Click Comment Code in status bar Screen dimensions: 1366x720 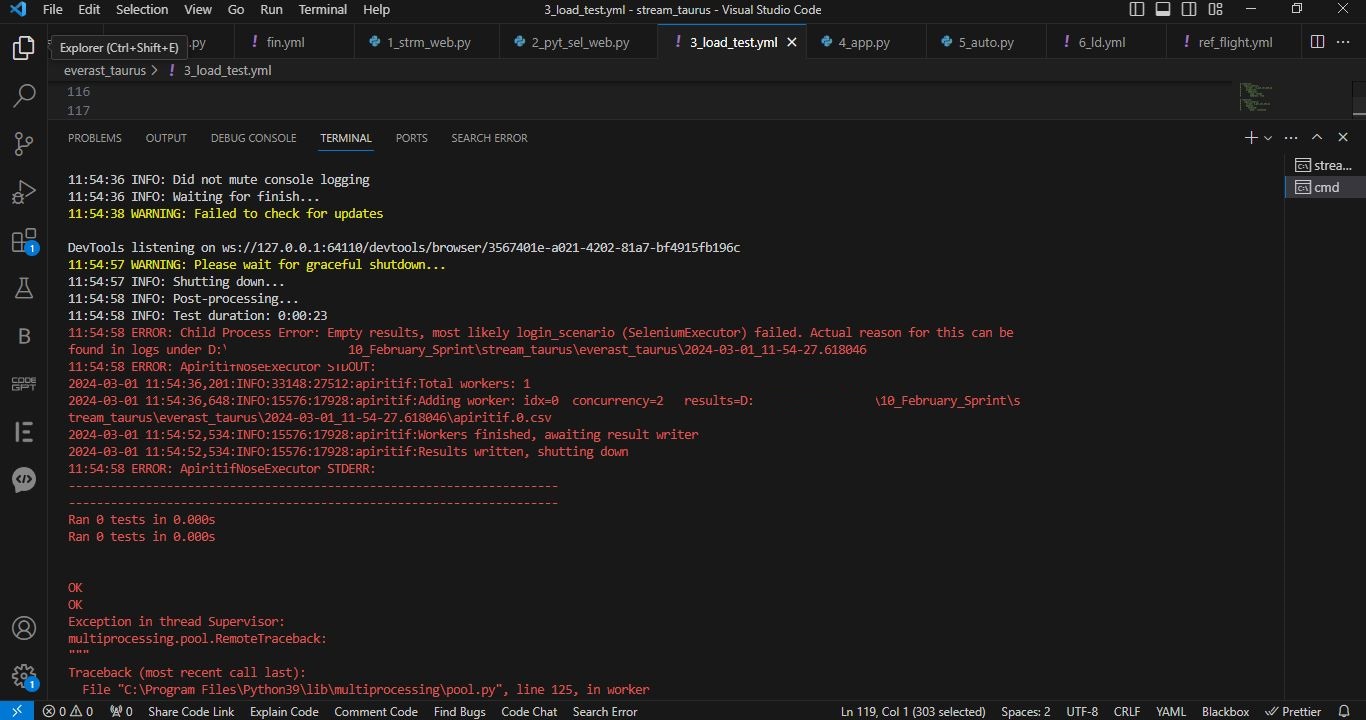[x=376, y=711]
